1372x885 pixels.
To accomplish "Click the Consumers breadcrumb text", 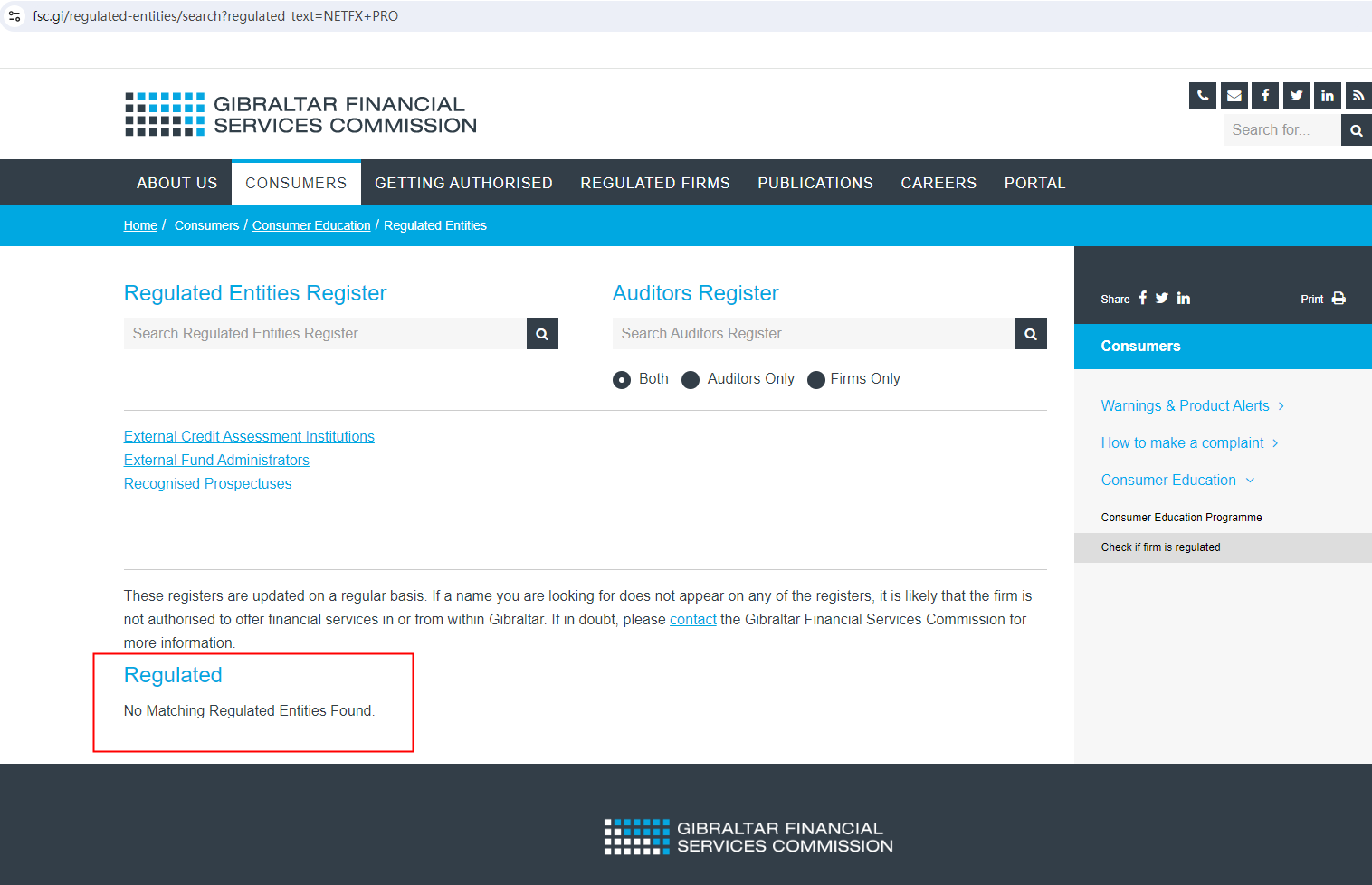I will [206, 225].
